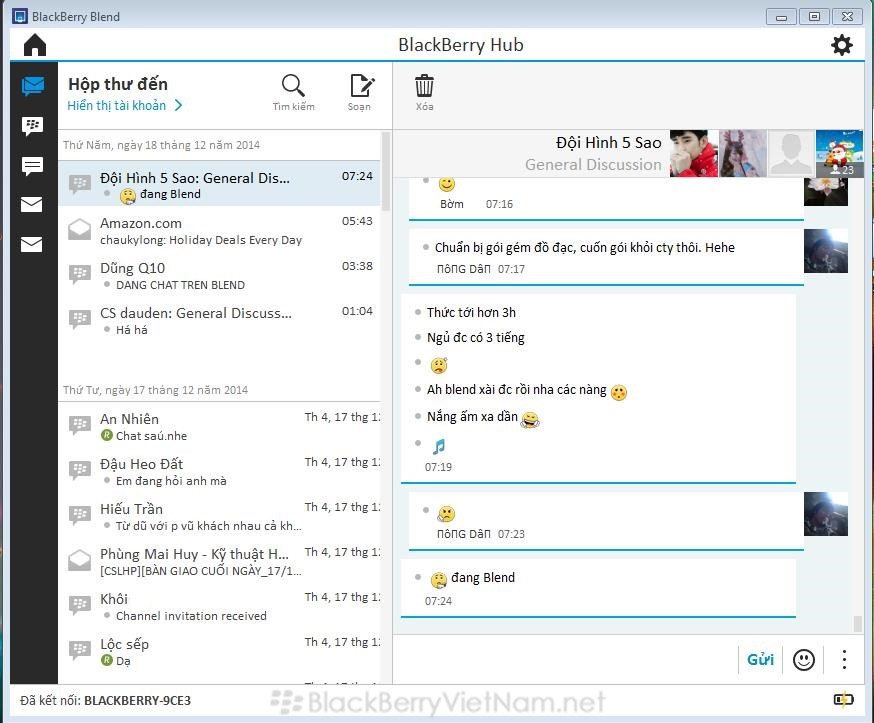Open the Phùng Mai Huy email message
The image size is (874, 723).
tap(200, 561)
